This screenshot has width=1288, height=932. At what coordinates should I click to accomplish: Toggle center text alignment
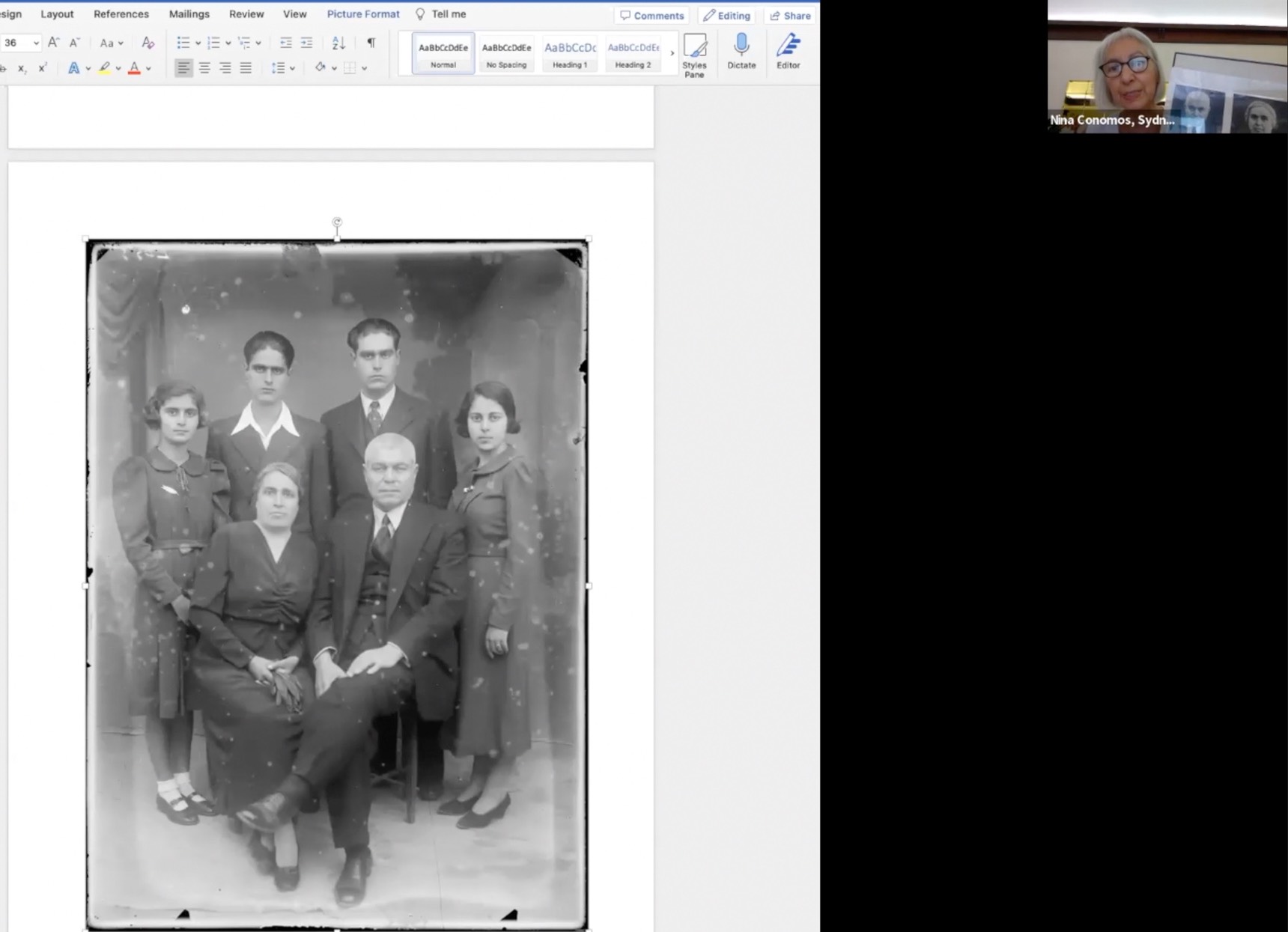[204, 68]
